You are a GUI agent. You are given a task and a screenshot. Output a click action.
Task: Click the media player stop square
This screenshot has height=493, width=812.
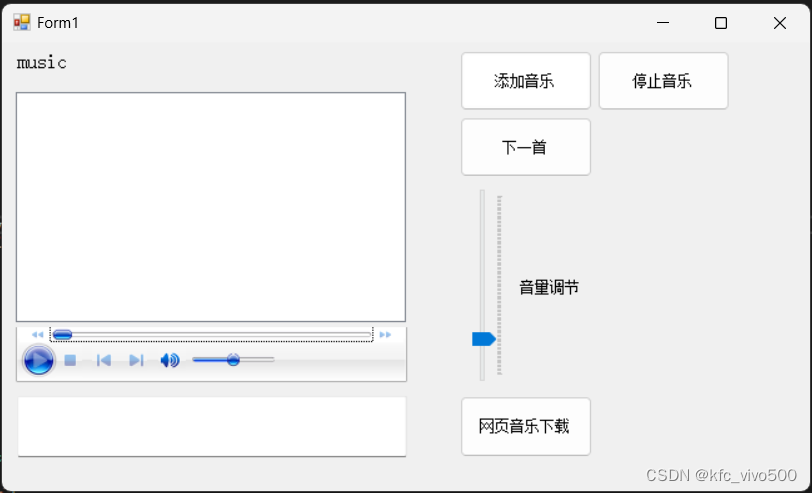point(70,360)
